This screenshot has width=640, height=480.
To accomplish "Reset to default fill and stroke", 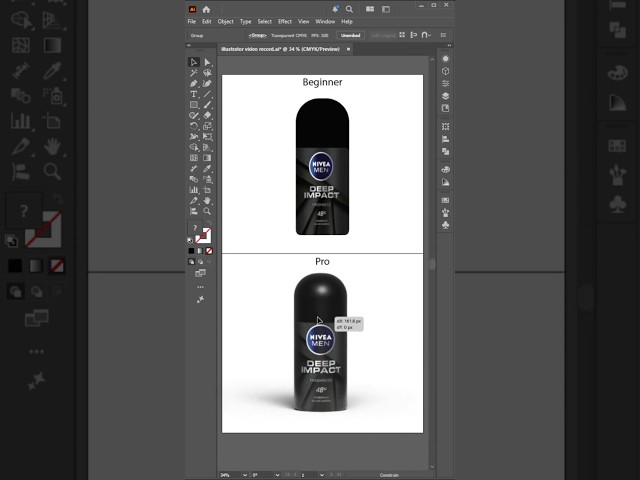I will tap(190, 240).
